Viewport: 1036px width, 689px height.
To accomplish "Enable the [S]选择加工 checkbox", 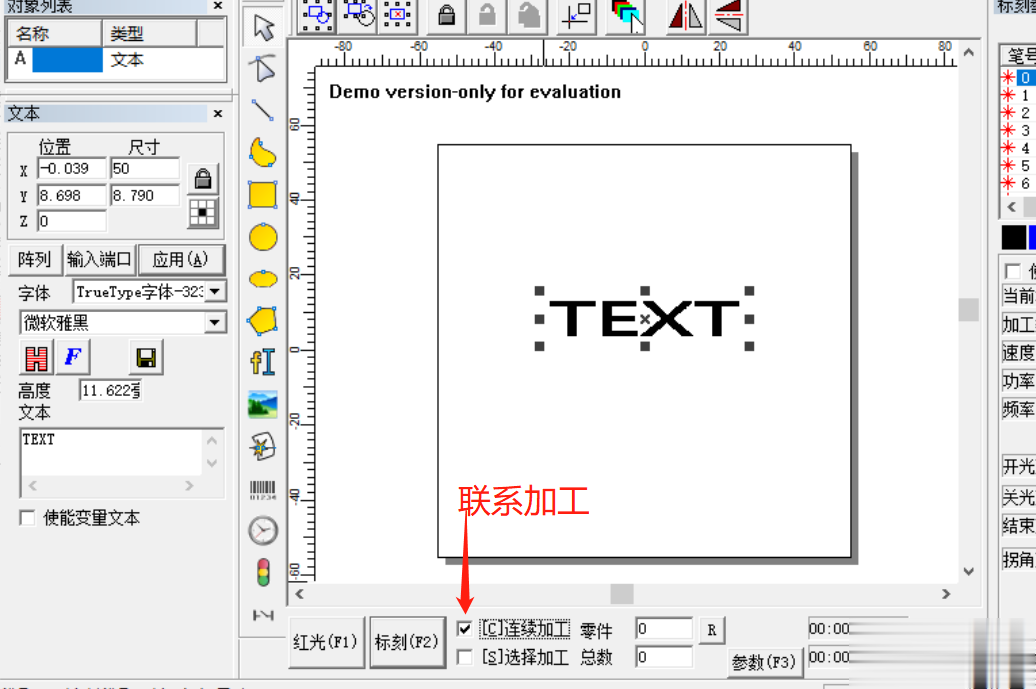I will click(x=464, y=657).
